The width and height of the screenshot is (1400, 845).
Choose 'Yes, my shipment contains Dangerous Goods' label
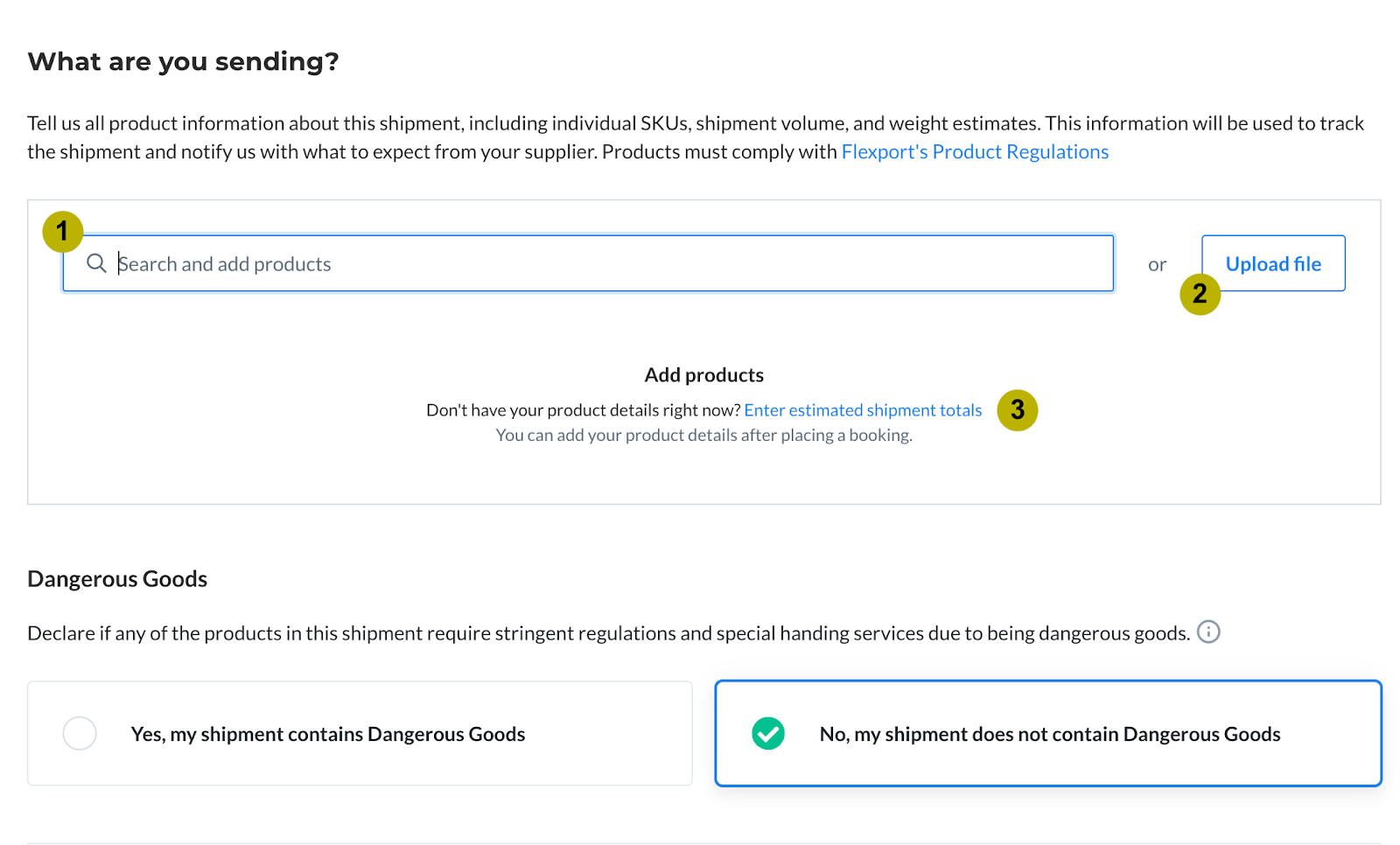pyautogui.click(x=328, y=734)
